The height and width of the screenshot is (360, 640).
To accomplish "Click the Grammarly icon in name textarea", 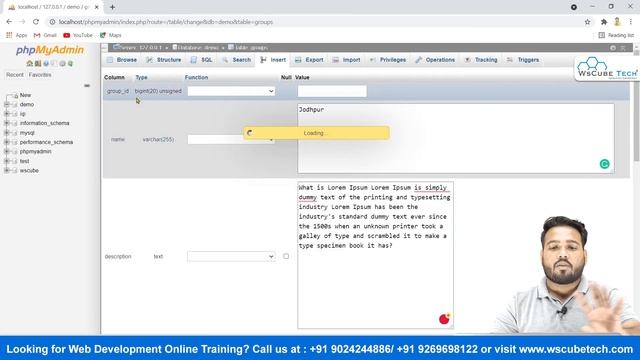I will (x=604, y=164).
